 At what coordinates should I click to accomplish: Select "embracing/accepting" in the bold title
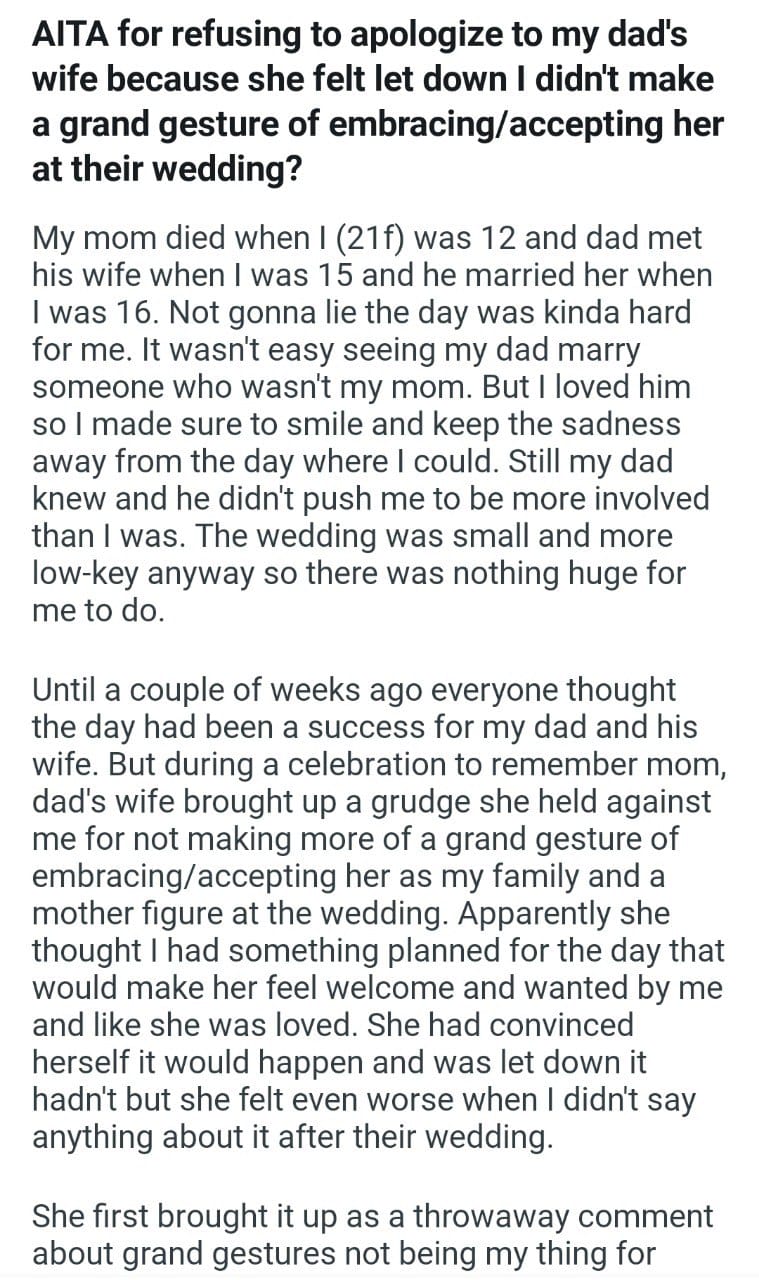pos(525,126)
